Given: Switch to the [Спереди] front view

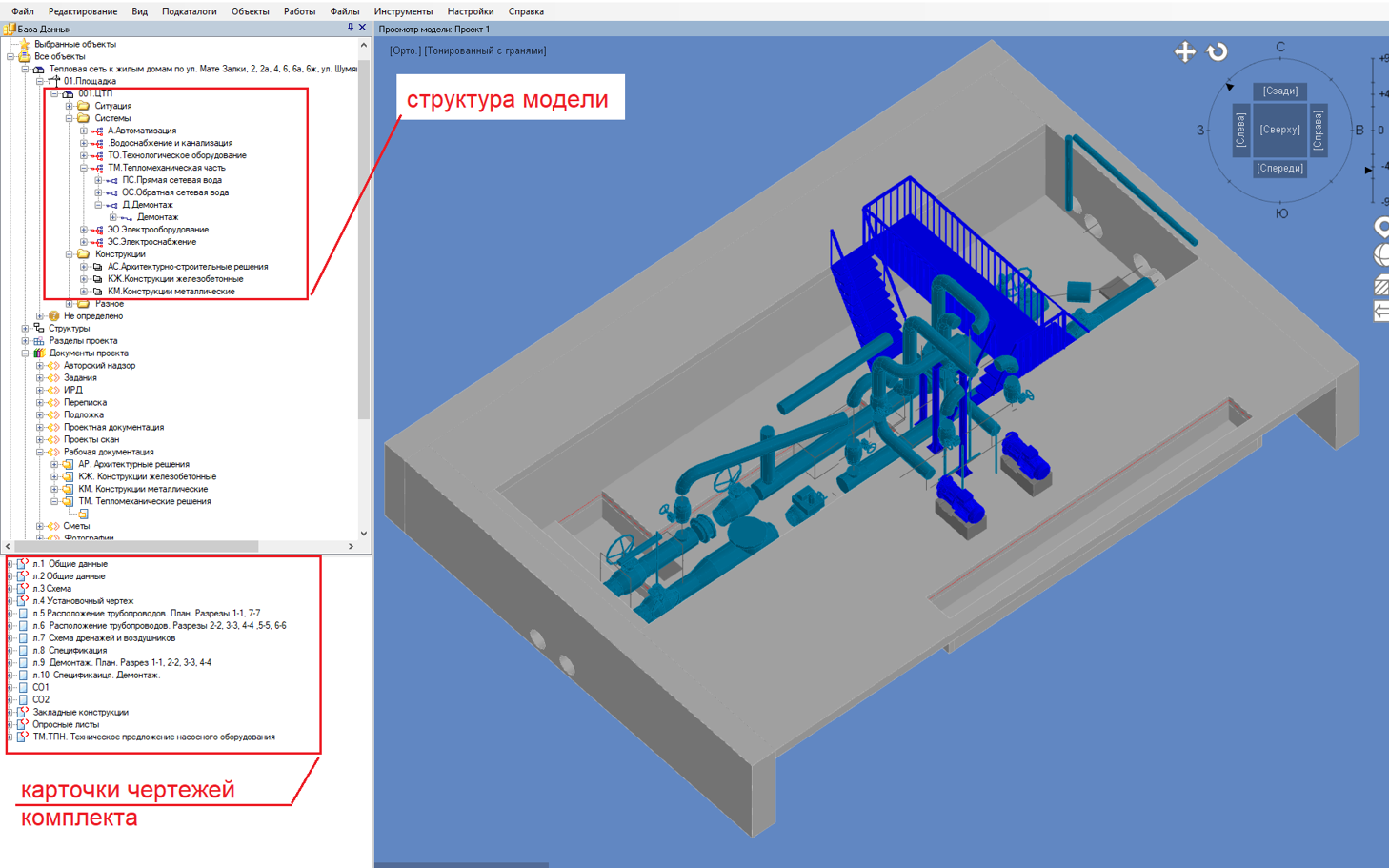Looking at the screenshot, I should point(1279,169).
